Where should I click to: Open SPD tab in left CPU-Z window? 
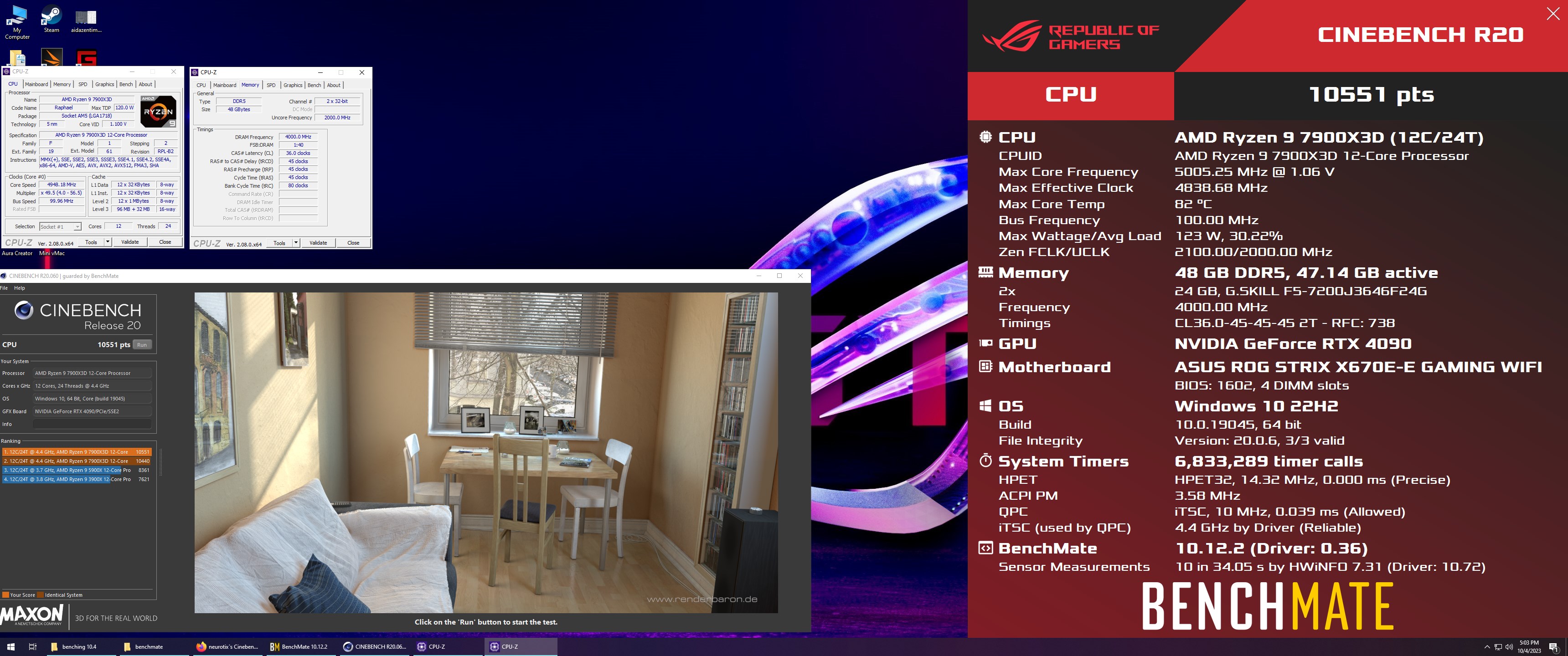(83, 85)
